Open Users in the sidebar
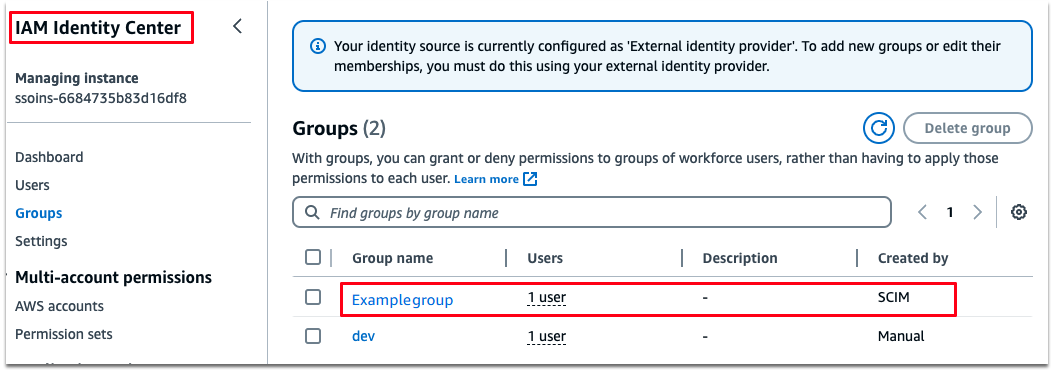The width and height of the screenshot is (1057, 372). click(32, 185)
